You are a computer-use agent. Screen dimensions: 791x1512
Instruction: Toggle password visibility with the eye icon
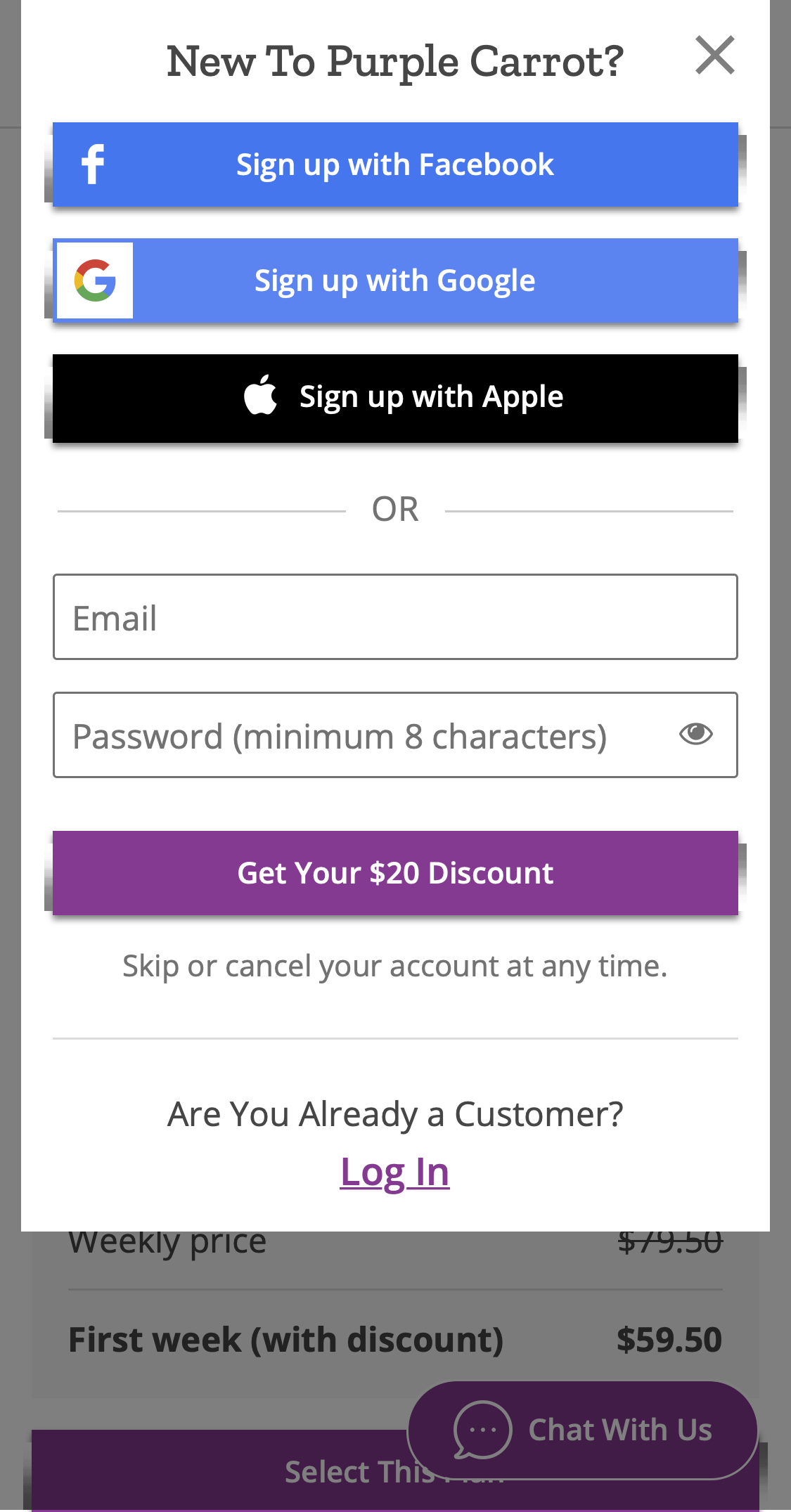tap(695, 735)
